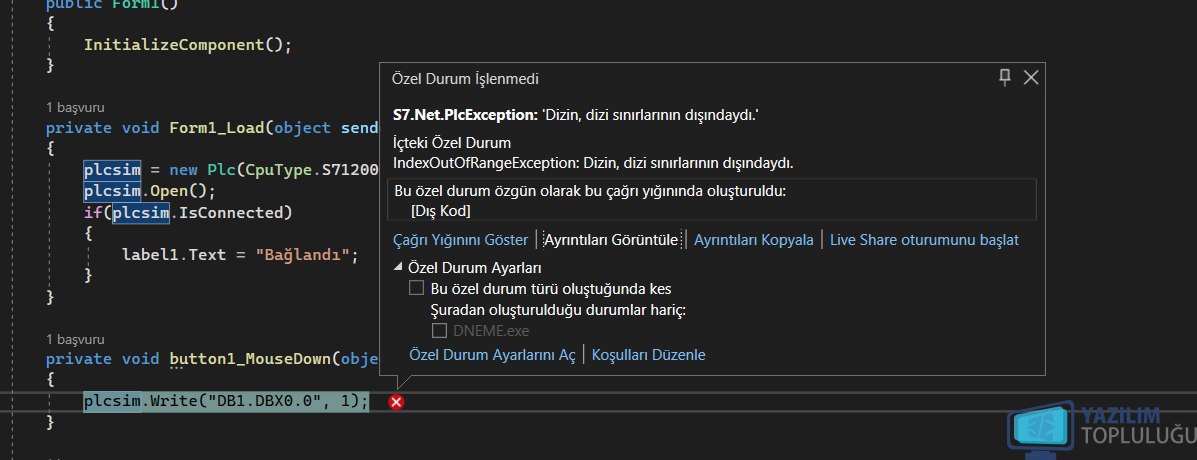Select the [Dış Kod] call stack entry
The width and height of the screenshot is (1197, 460).
440,210
